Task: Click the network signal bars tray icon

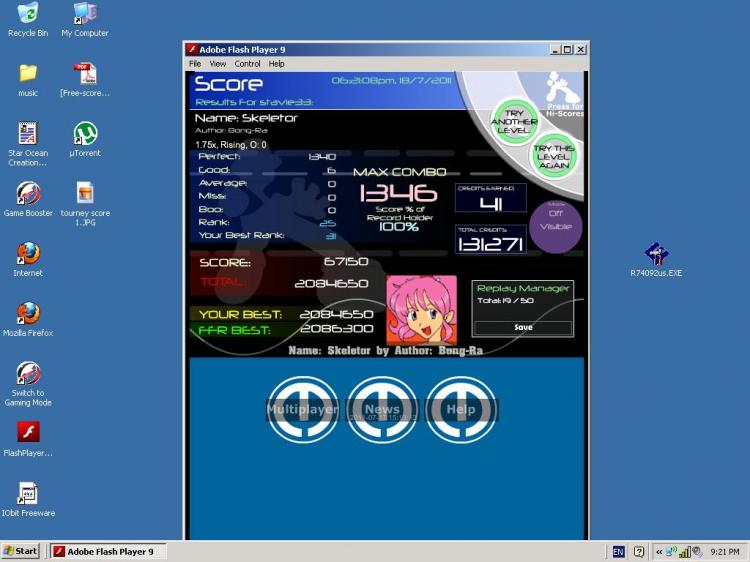Action: pos(685,551)
